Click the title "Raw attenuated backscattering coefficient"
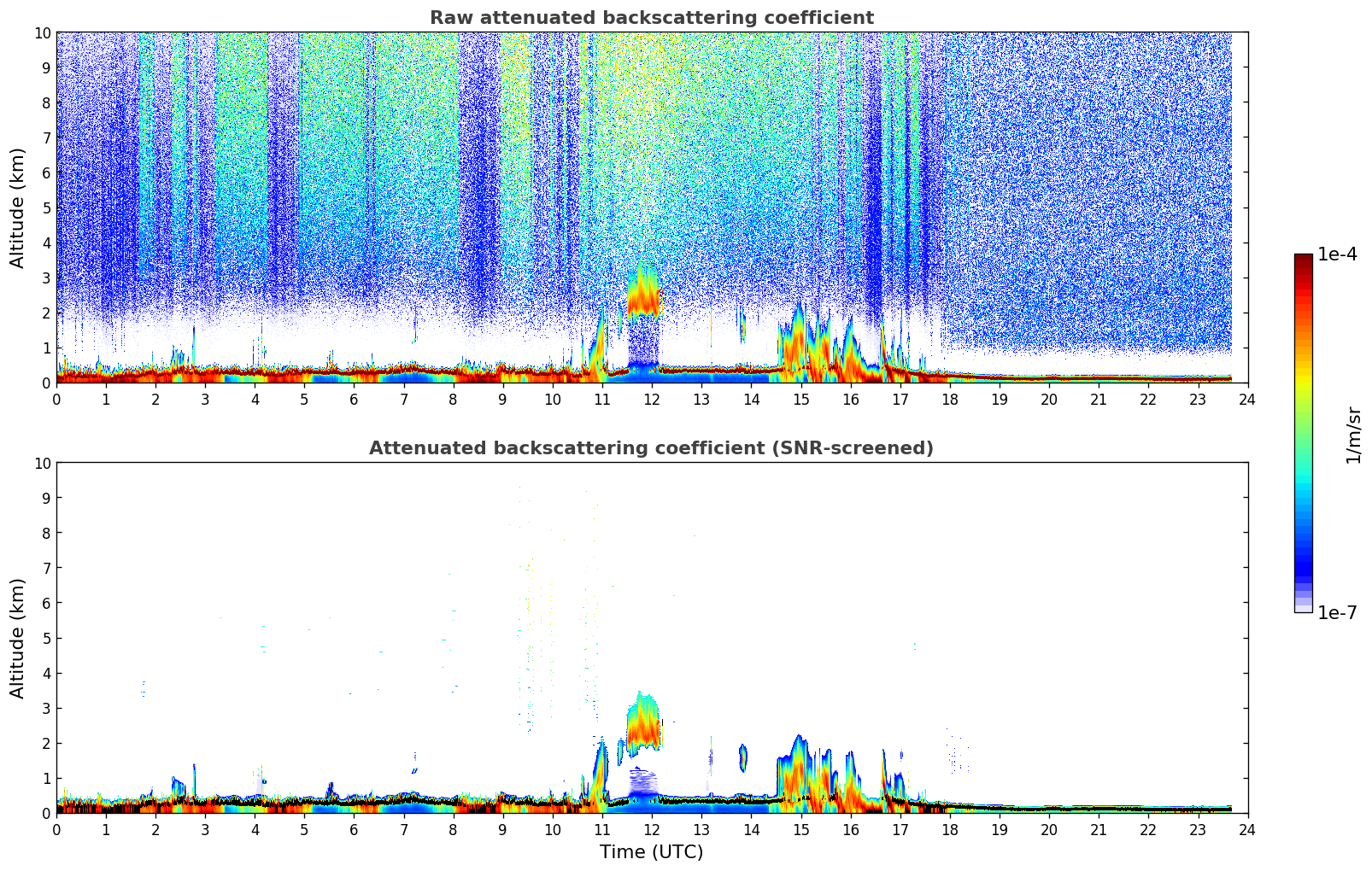Viewport: 1372px width, 871px height. coord(651,18)
